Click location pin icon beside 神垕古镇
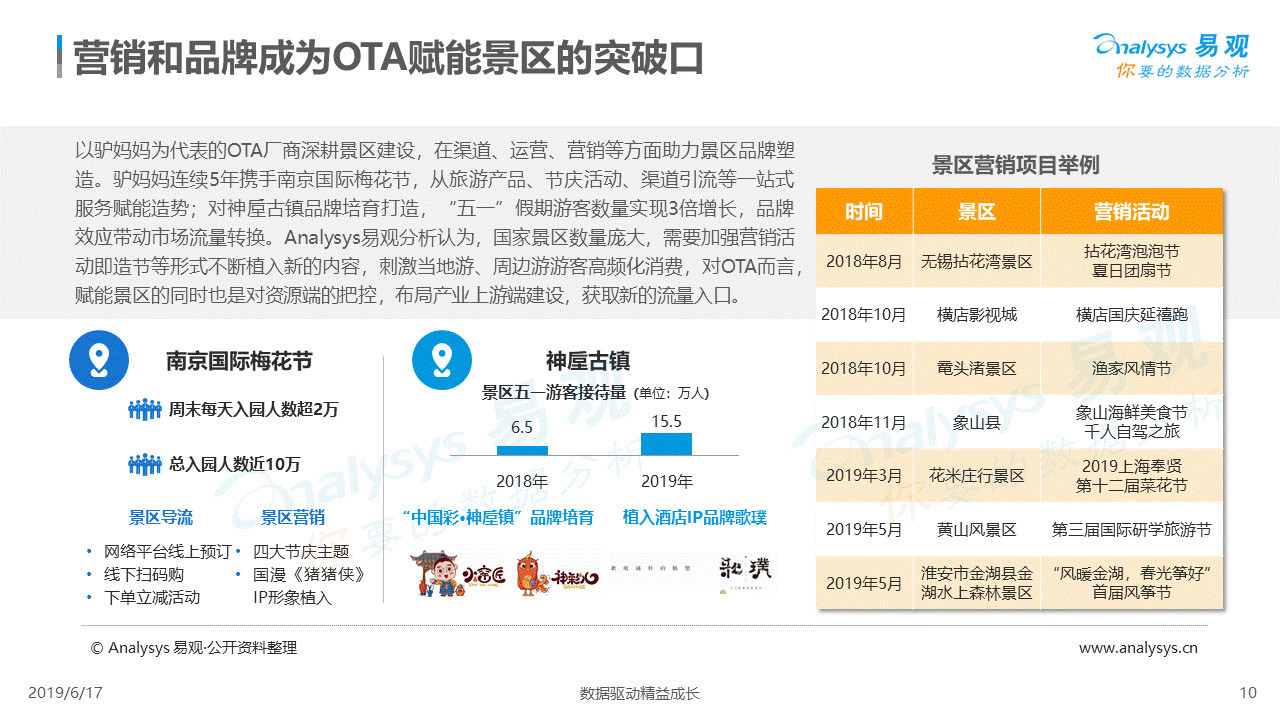Viewport: 1280px width, 720px height. pos(443,359)
